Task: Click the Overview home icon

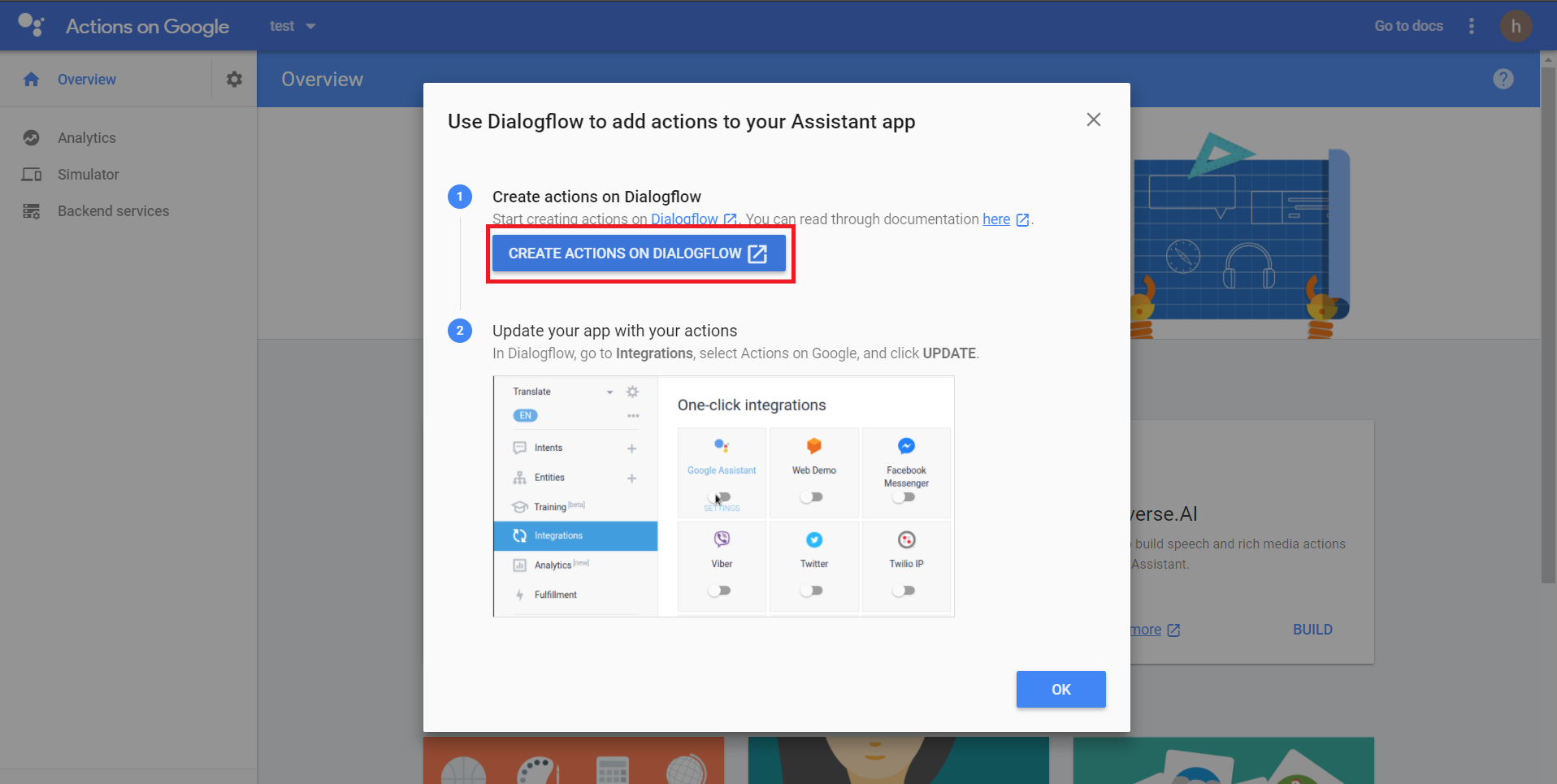Action: tap(32, 79)
